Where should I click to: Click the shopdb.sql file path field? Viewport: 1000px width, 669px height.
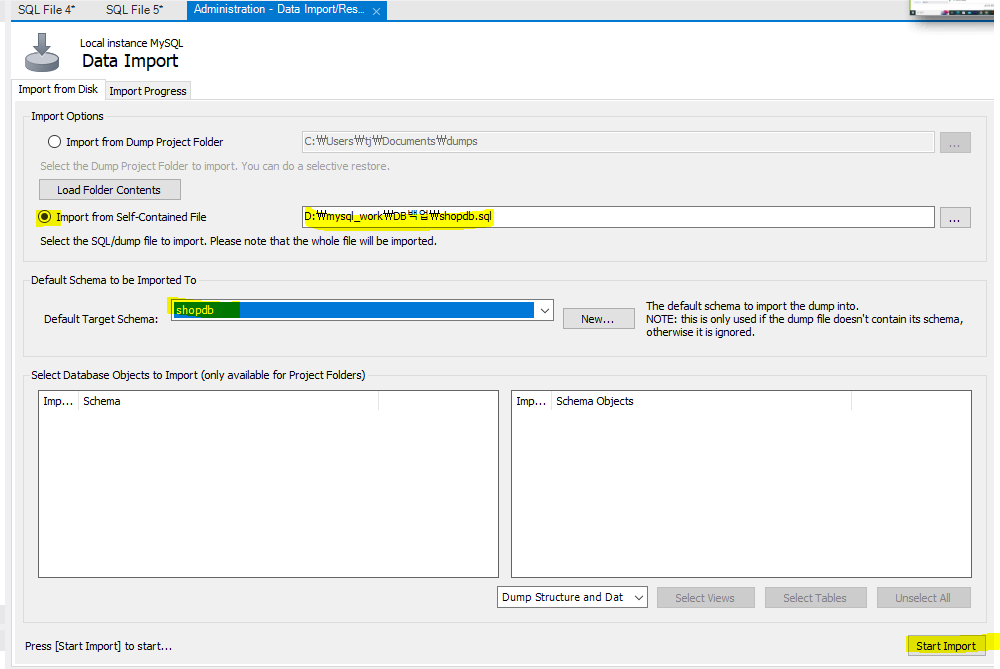619,217
